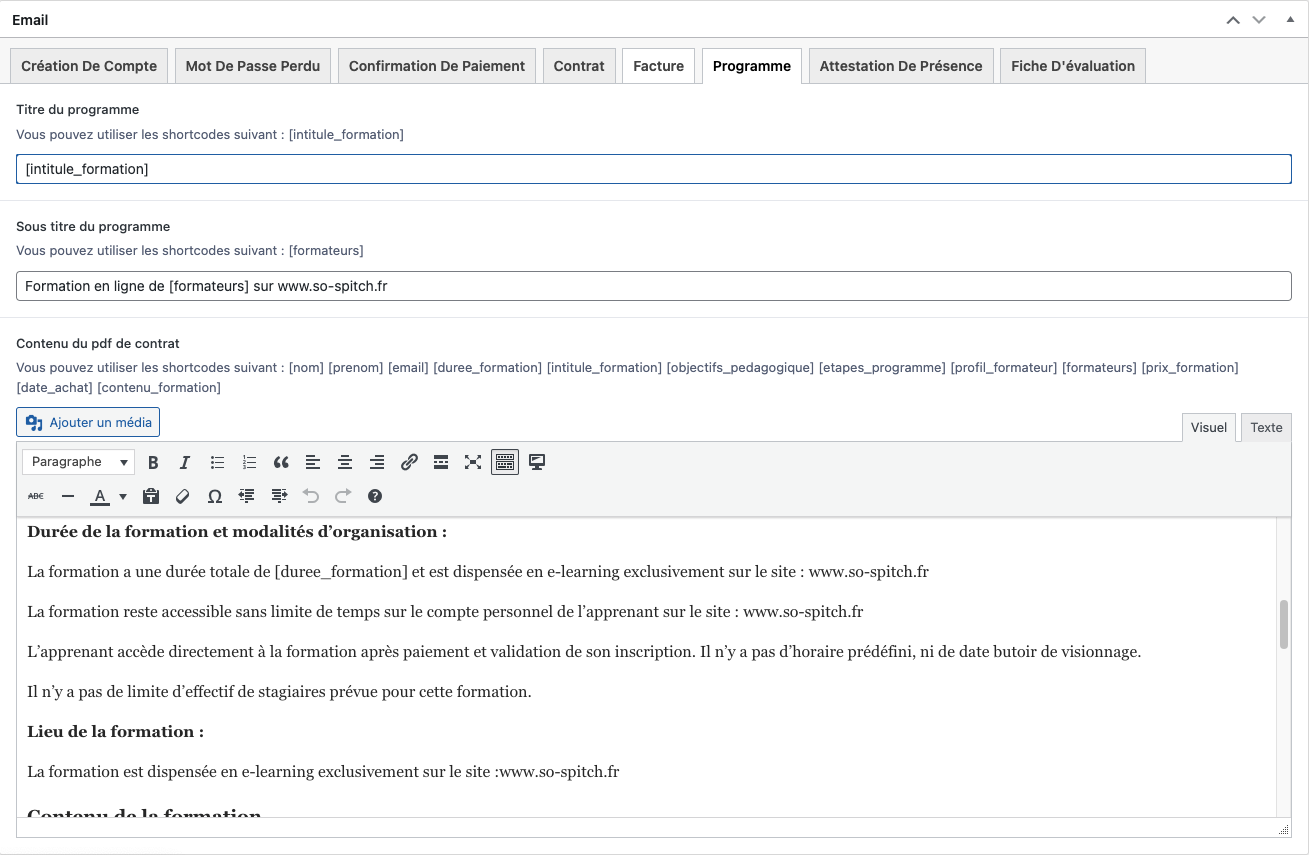Image resolution: width=1309 pixels, height=855 pixels.
Task: Open the Paragraphe format dropdown
Action: (x=78, y=461)
